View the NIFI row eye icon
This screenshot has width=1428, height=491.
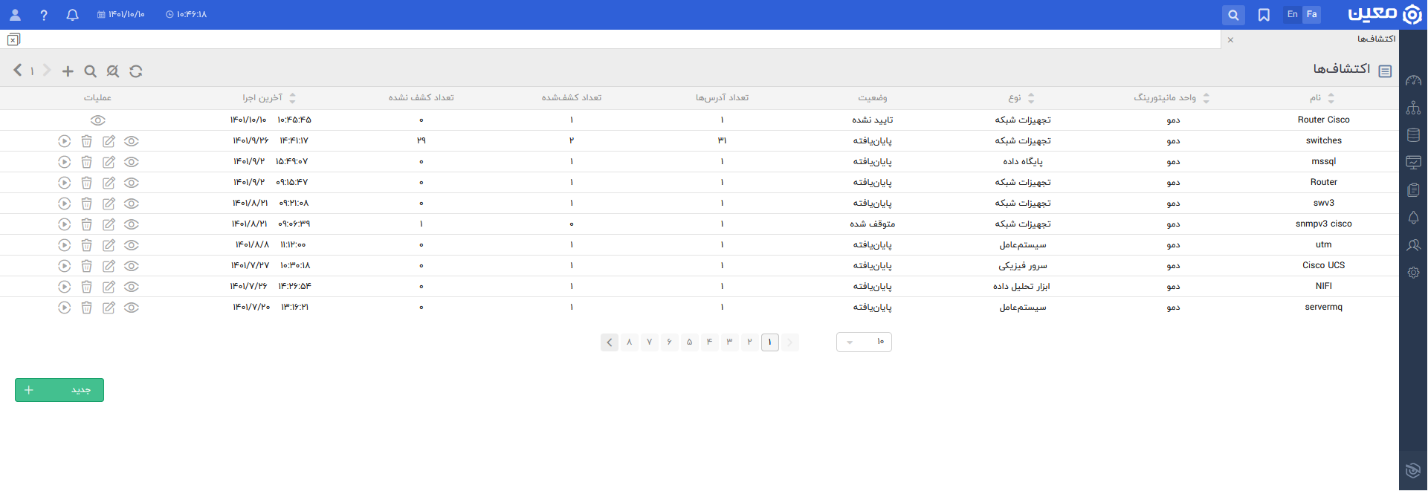click(x=131, y=287)
